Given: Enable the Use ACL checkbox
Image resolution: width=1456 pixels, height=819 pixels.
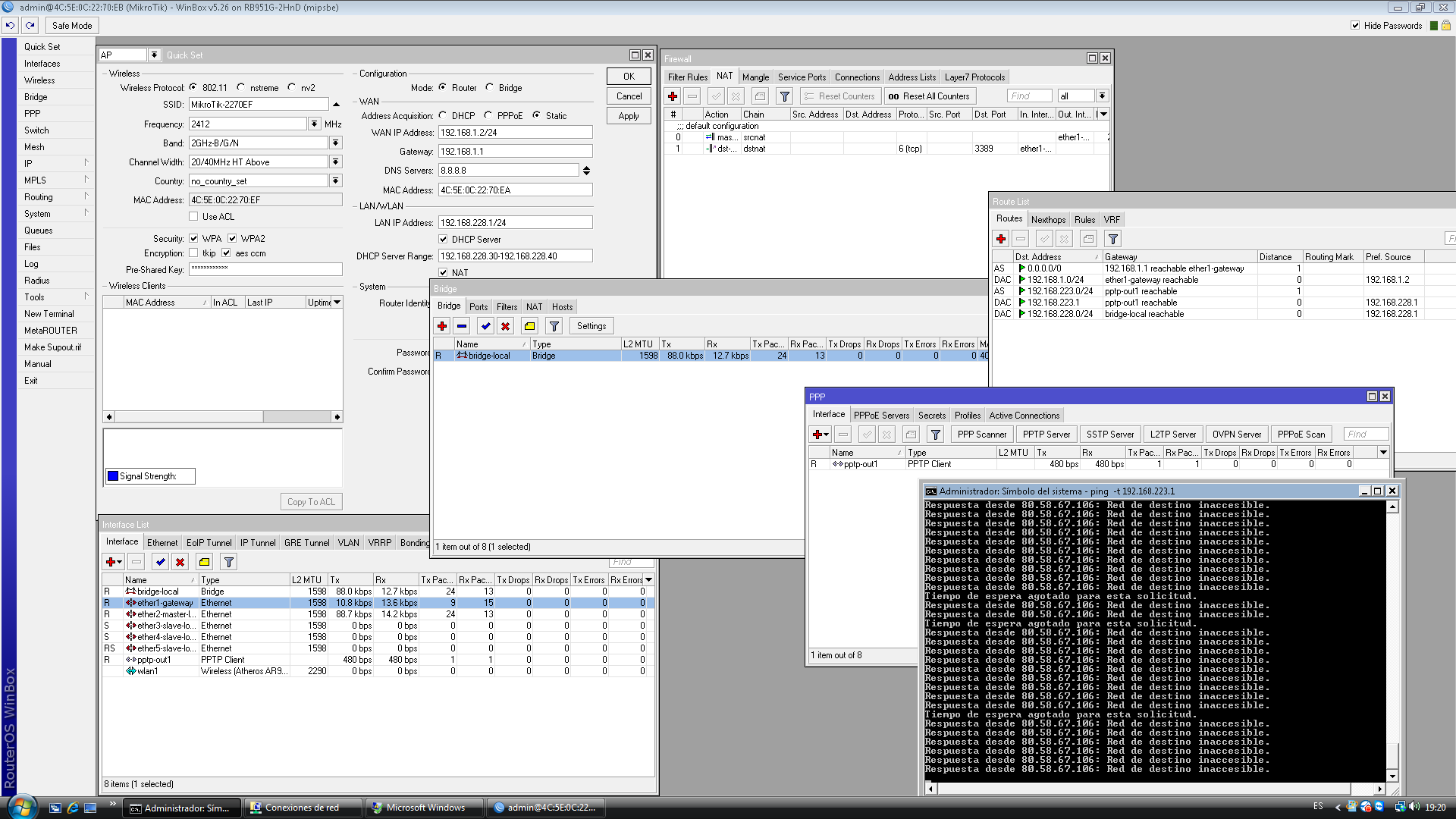Looking at the screenshot, I should [193, 217].
